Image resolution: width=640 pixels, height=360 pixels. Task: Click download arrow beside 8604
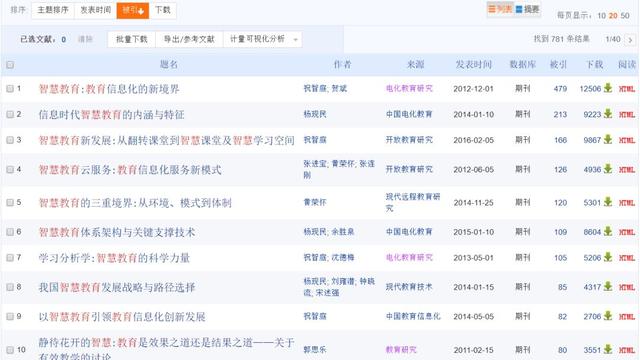[608, 231]
